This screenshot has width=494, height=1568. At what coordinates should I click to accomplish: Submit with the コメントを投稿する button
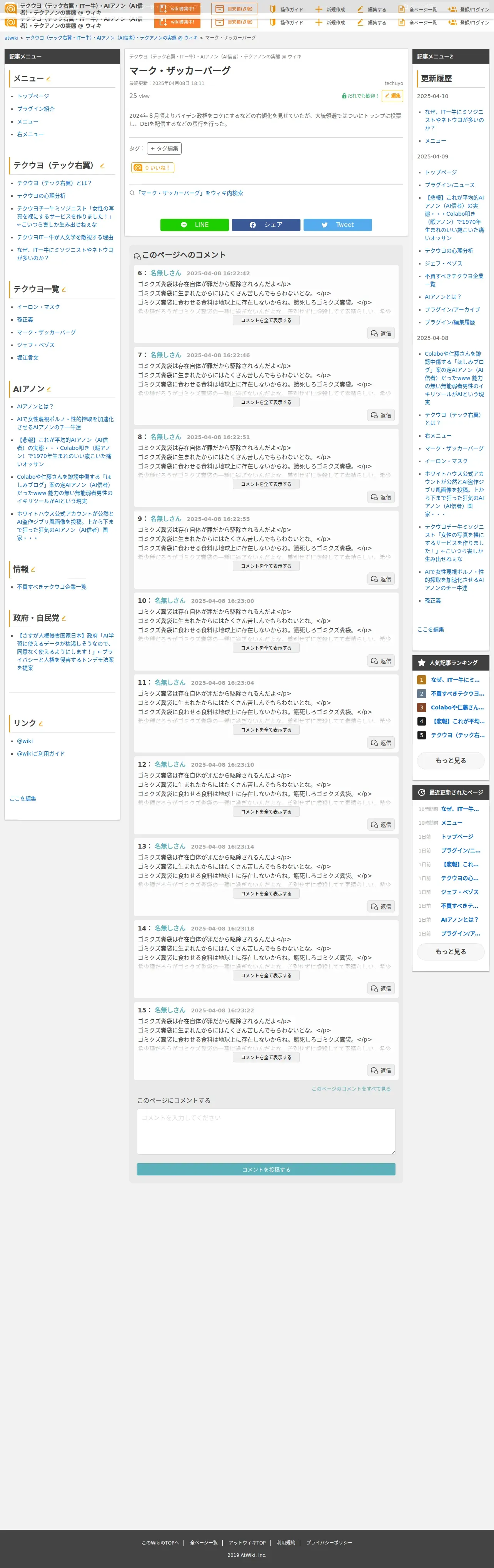pos(266,1169)
